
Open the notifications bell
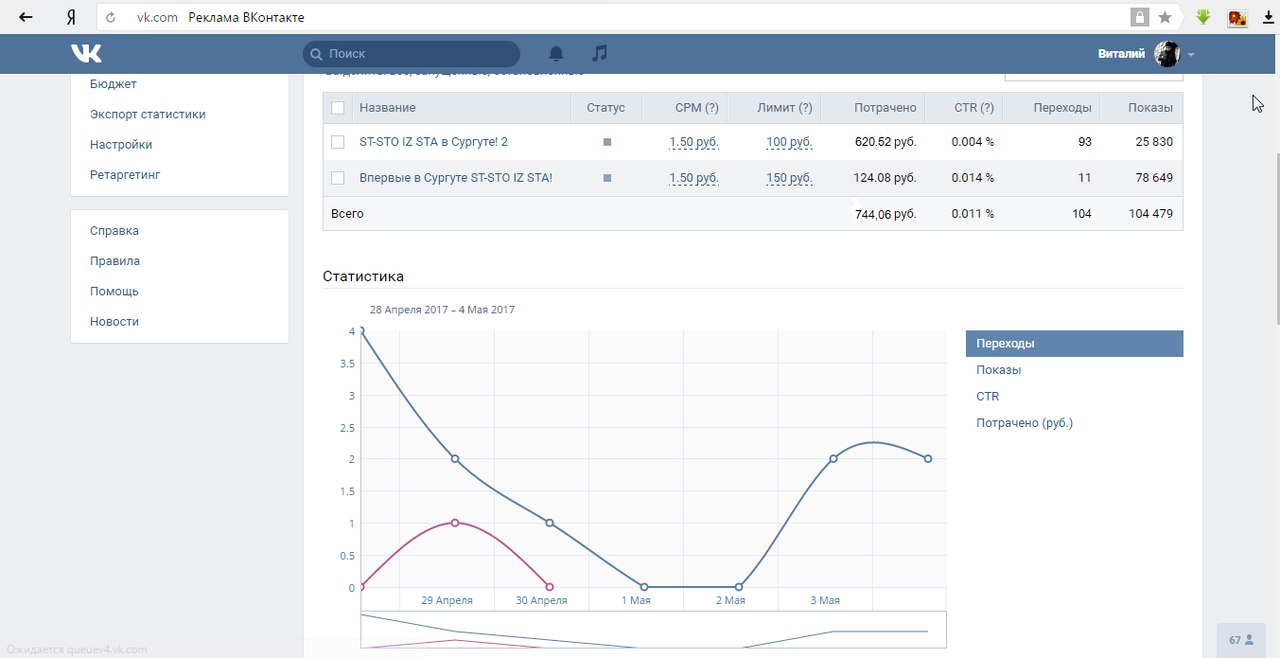point(556,54)
